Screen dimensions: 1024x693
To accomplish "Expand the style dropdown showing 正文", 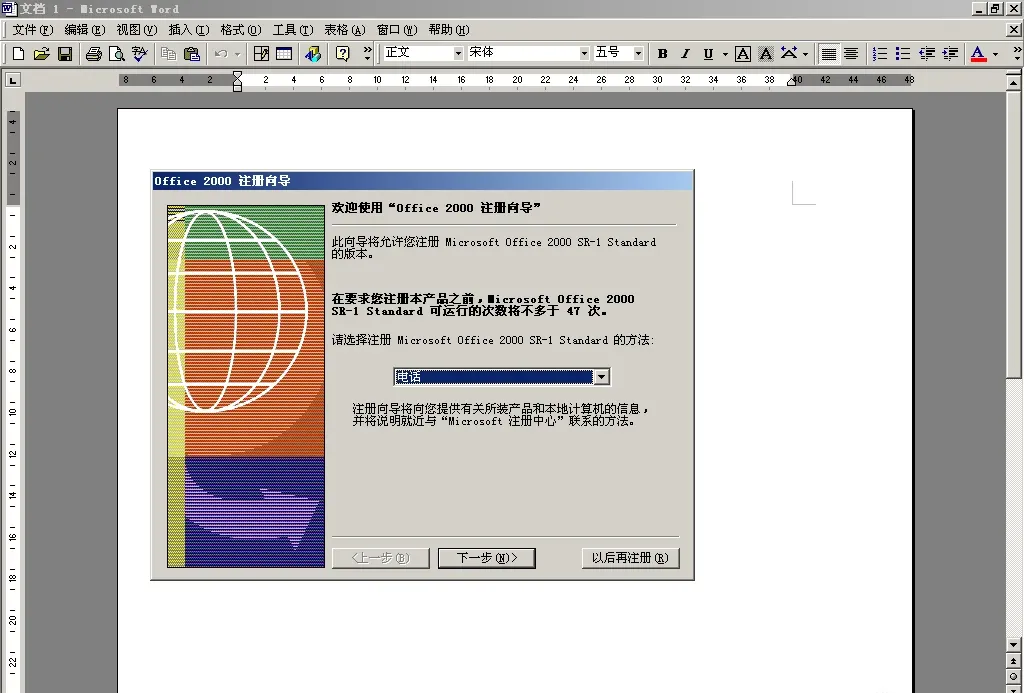I will pyautogui.click(x=458, y=53).
